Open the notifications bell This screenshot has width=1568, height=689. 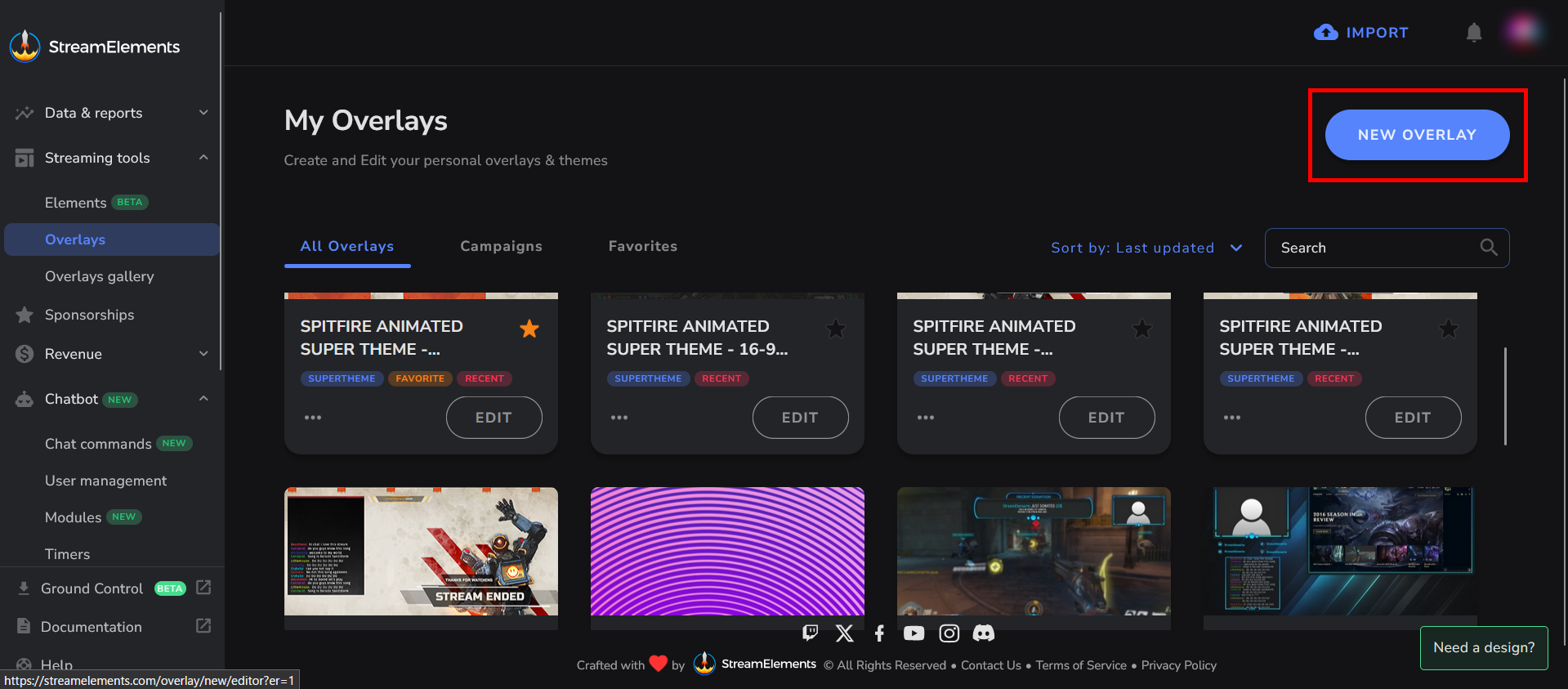(1473, 33)
